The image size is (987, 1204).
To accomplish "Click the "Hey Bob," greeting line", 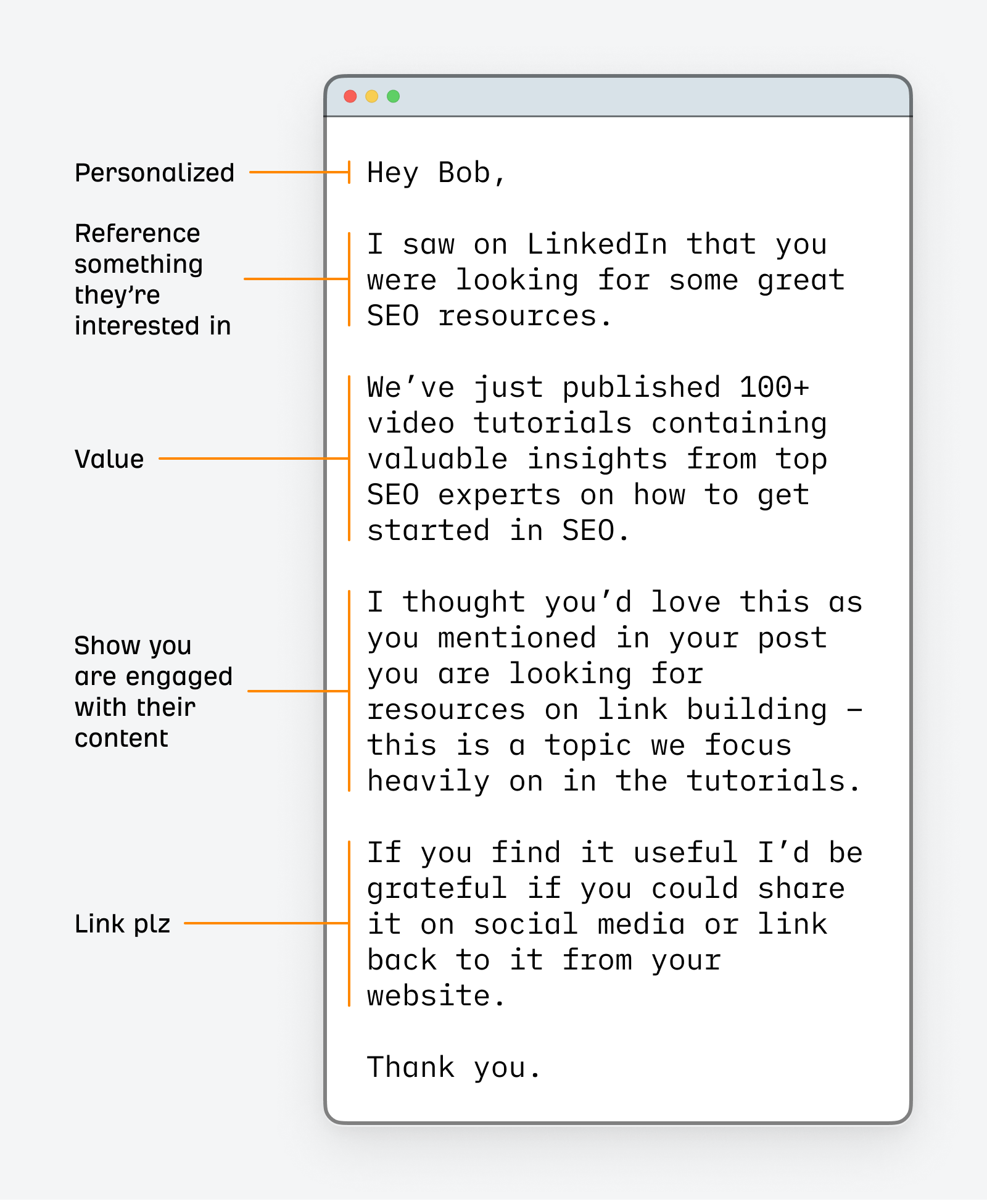I will [x=436, y=173].
